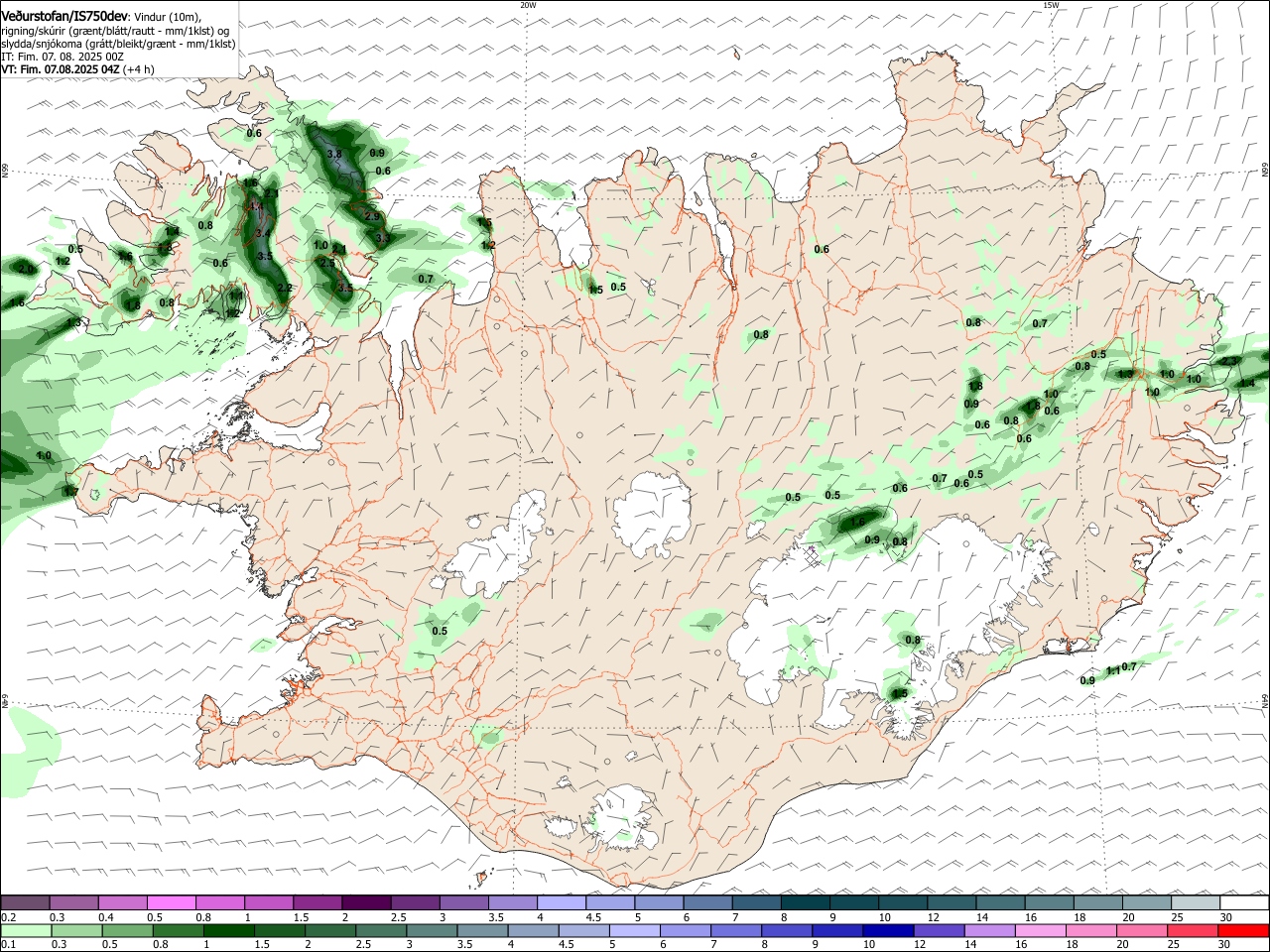Click the rigning/skúrir legend description line

coord(115,31)
